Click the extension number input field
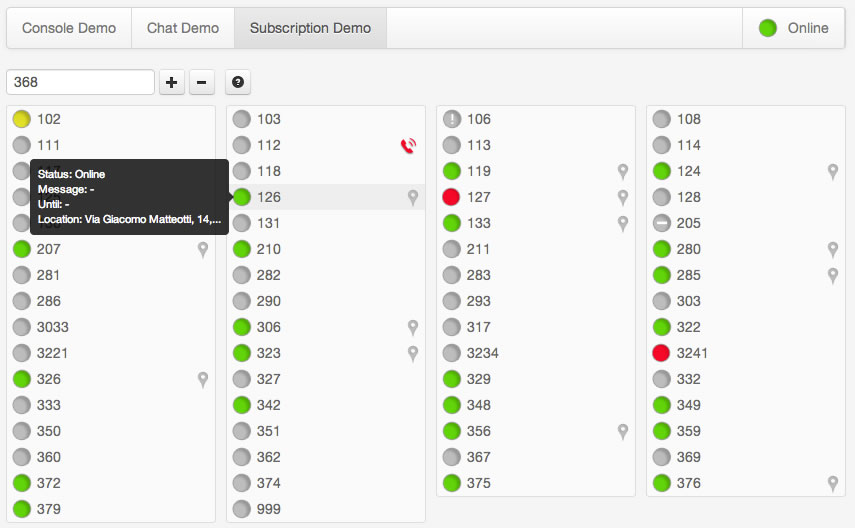 (x=81, y=83)
